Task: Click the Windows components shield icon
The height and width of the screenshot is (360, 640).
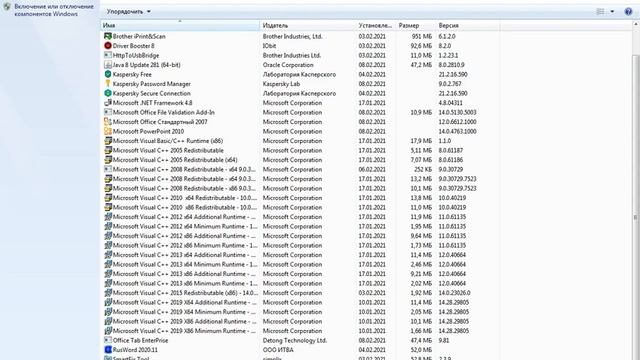Action: tap(7, 7)
